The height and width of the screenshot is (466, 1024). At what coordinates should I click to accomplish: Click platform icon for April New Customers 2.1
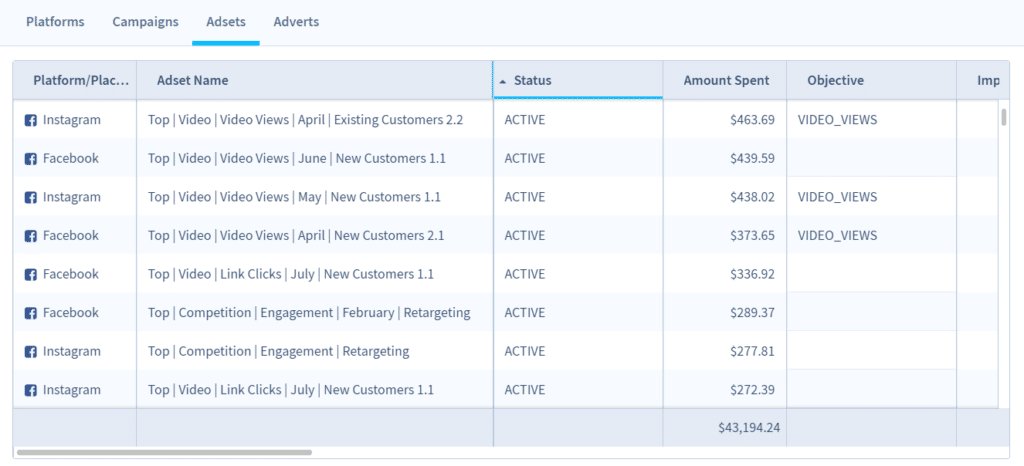31,236
